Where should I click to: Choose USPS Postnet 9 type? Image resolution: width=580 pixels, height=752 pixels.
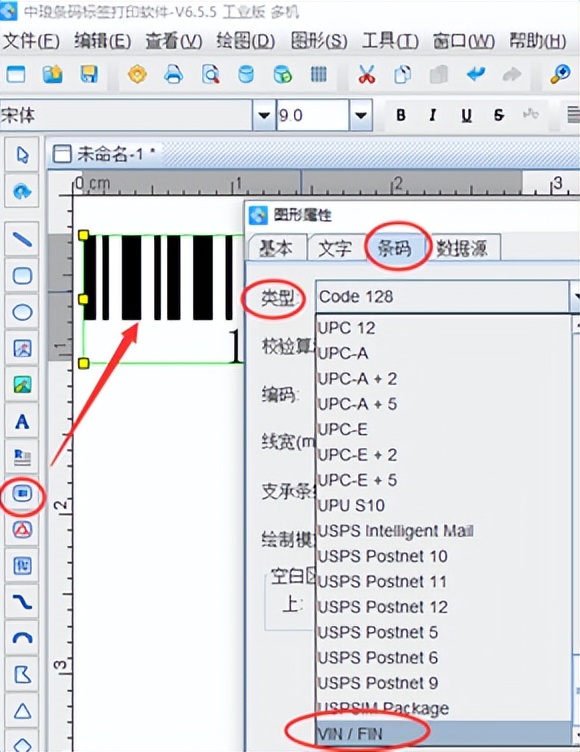pos(443,683)
